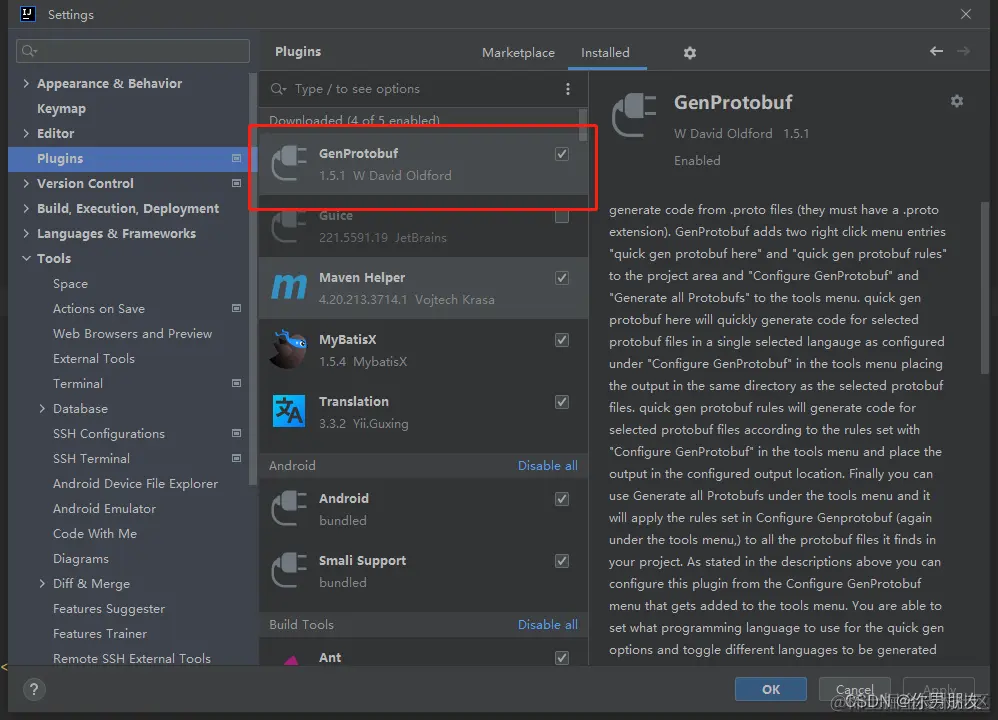The height and width of the screenshot is (720, 998).
Task: Enable the Guice plugin checkbox
Action: [562, 216]
